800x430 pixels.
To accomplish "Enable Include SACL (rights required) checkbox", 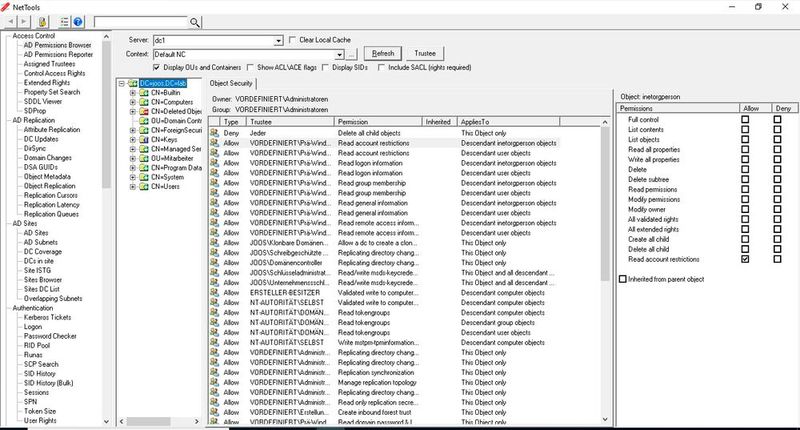I will pos(381,67).
